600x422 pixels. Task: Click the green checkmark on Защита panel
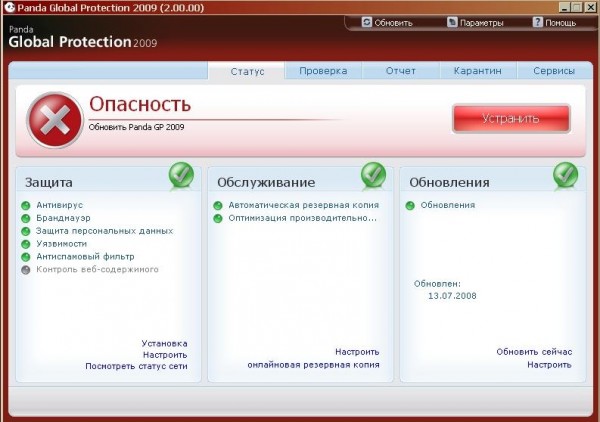coord(181,175)
